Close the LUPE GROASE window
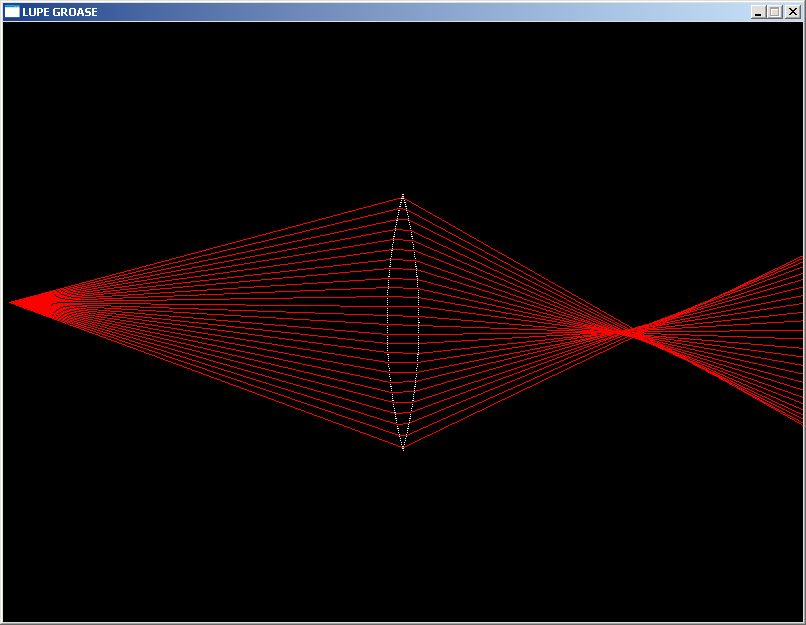This screenshot has height=625, width=806. [793, 12]
